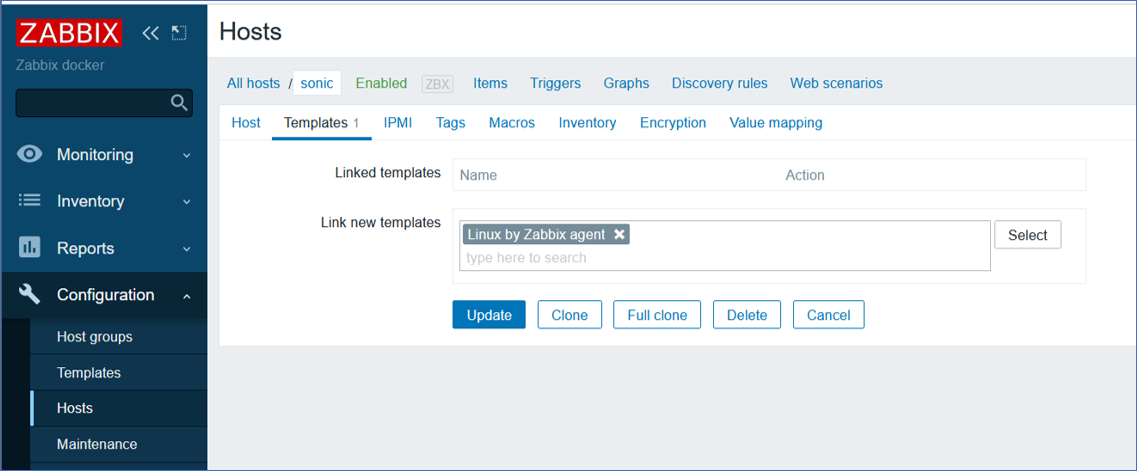Switch to the Macros tab

click(x=512, y=122)
